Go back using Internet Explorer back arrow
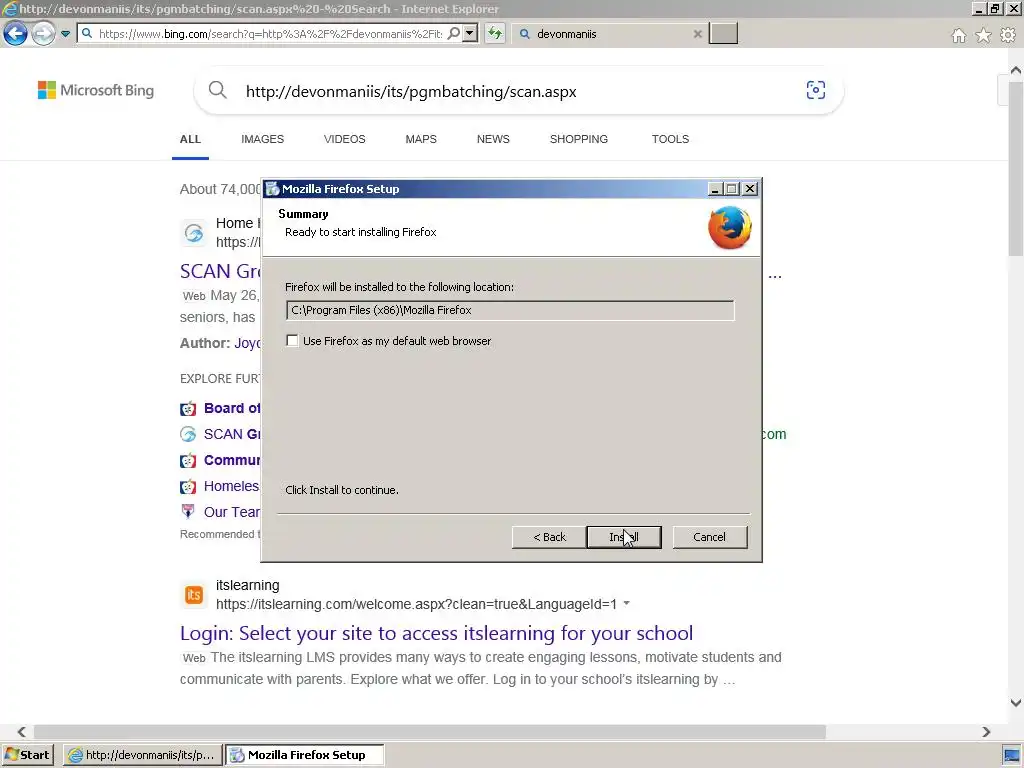 coord(15,33)
